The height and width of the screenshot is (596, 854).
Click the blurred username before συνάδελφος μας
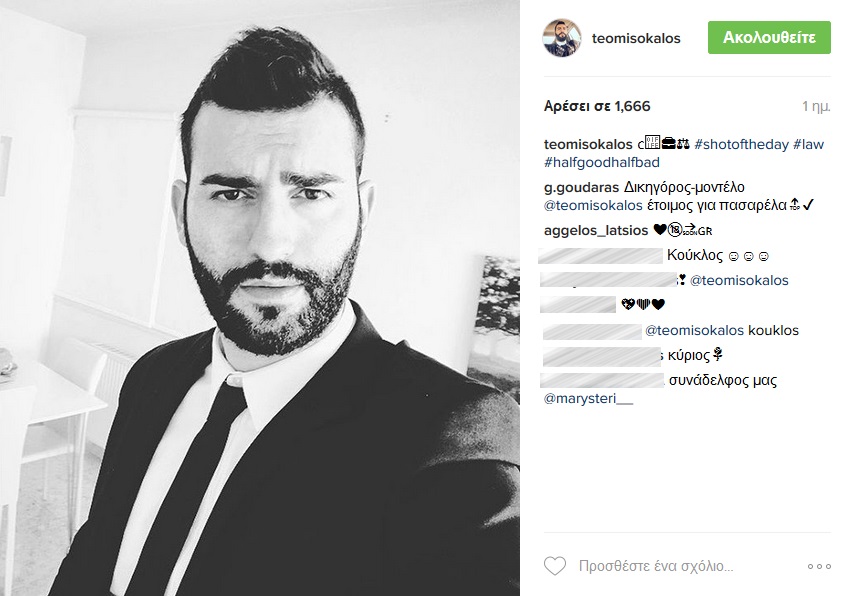pos(602,380)
